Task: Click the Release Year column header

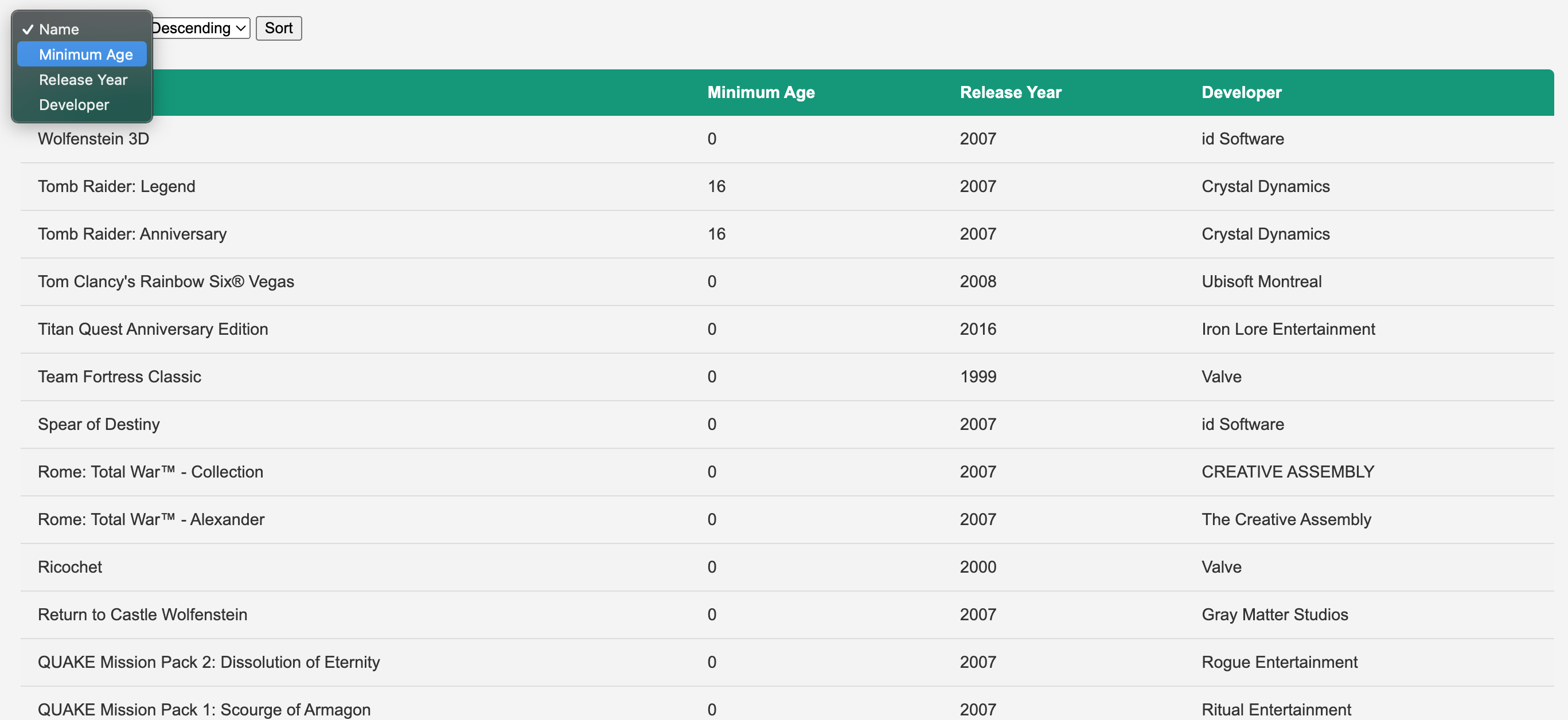Action: (1011, 92)
